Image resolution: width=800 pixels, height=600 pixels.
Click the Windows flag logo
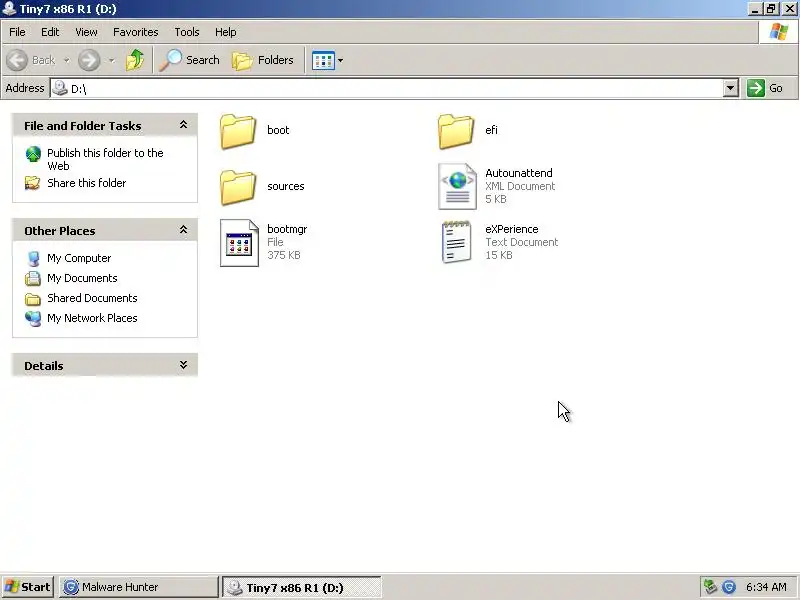(779, 32)
